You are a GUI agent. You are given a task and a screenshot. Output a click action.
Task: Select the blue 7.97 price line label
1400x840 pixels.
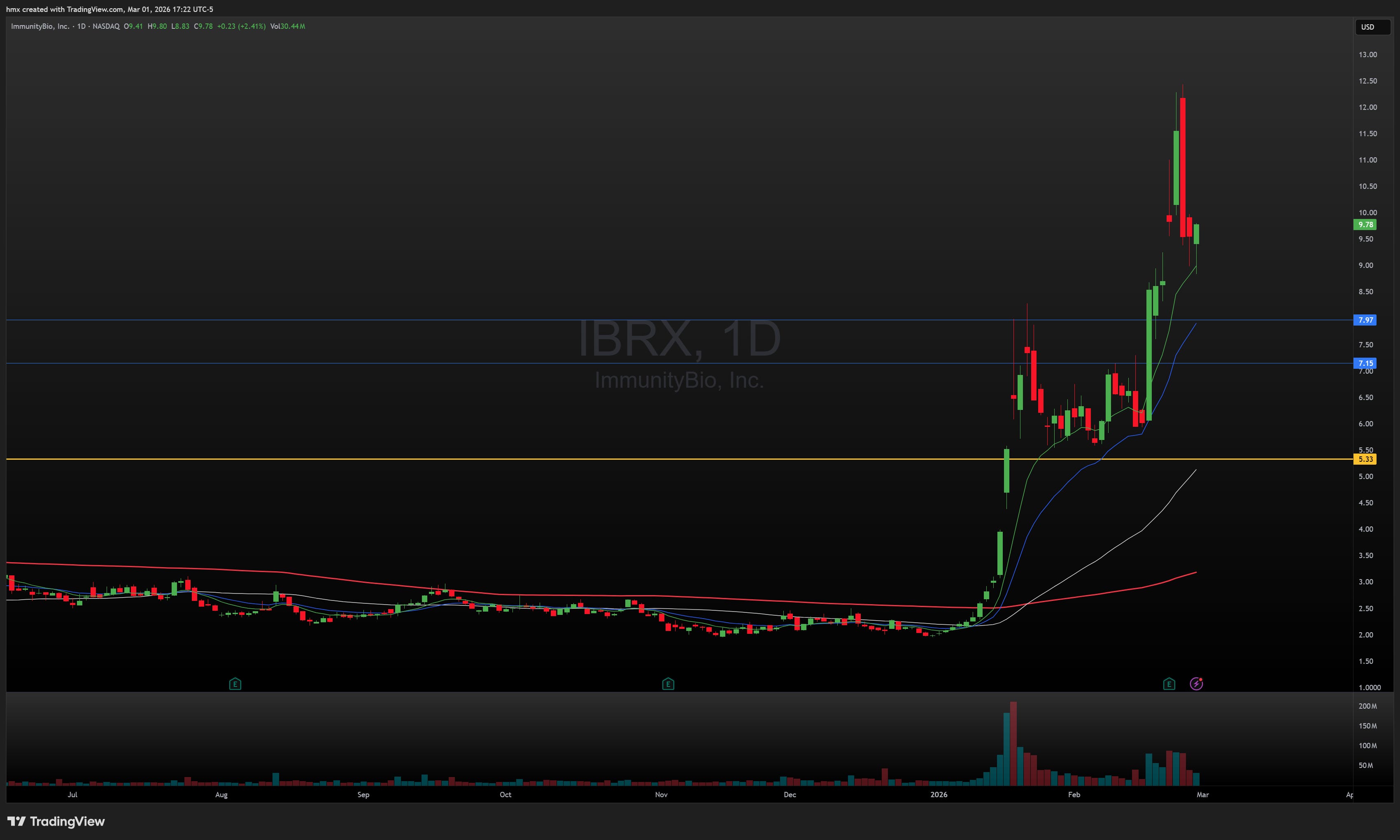pyautogui.click(x=1365, y=320)
